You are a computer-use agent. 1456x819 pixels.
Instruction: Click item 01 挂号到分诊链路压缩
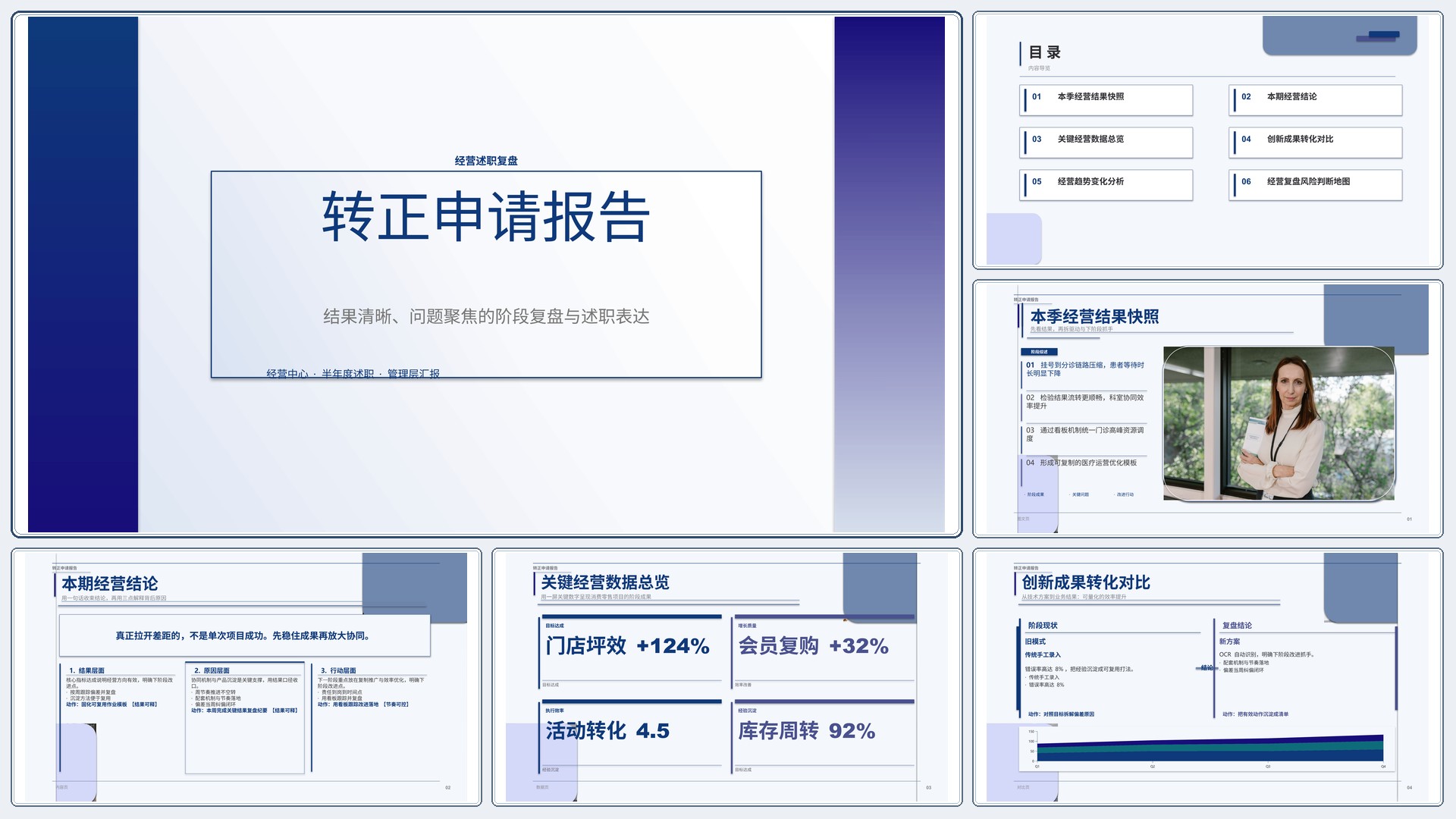pyautogui.click(x=1084, y=369)
